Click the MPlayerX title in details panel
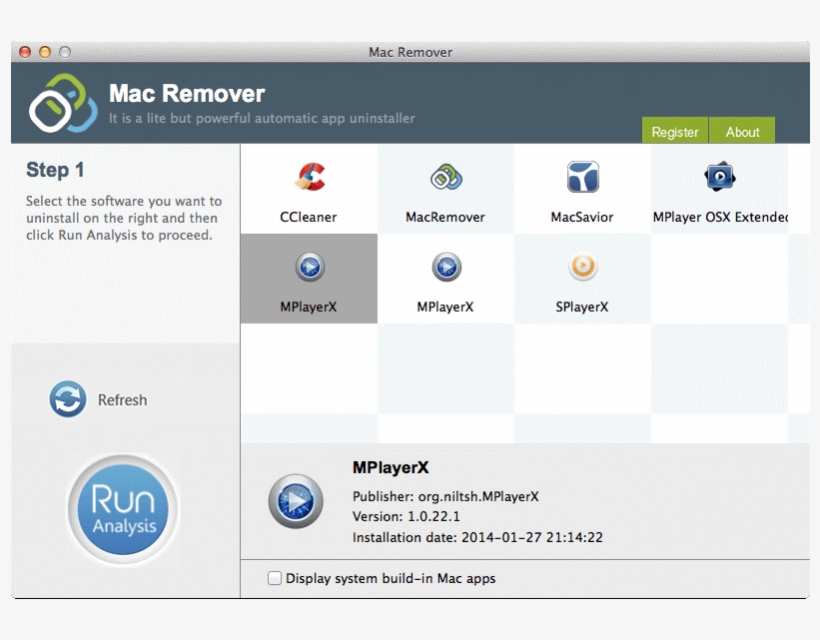Image resolution: width=820 pixels, height=640 pixels. 391,467
